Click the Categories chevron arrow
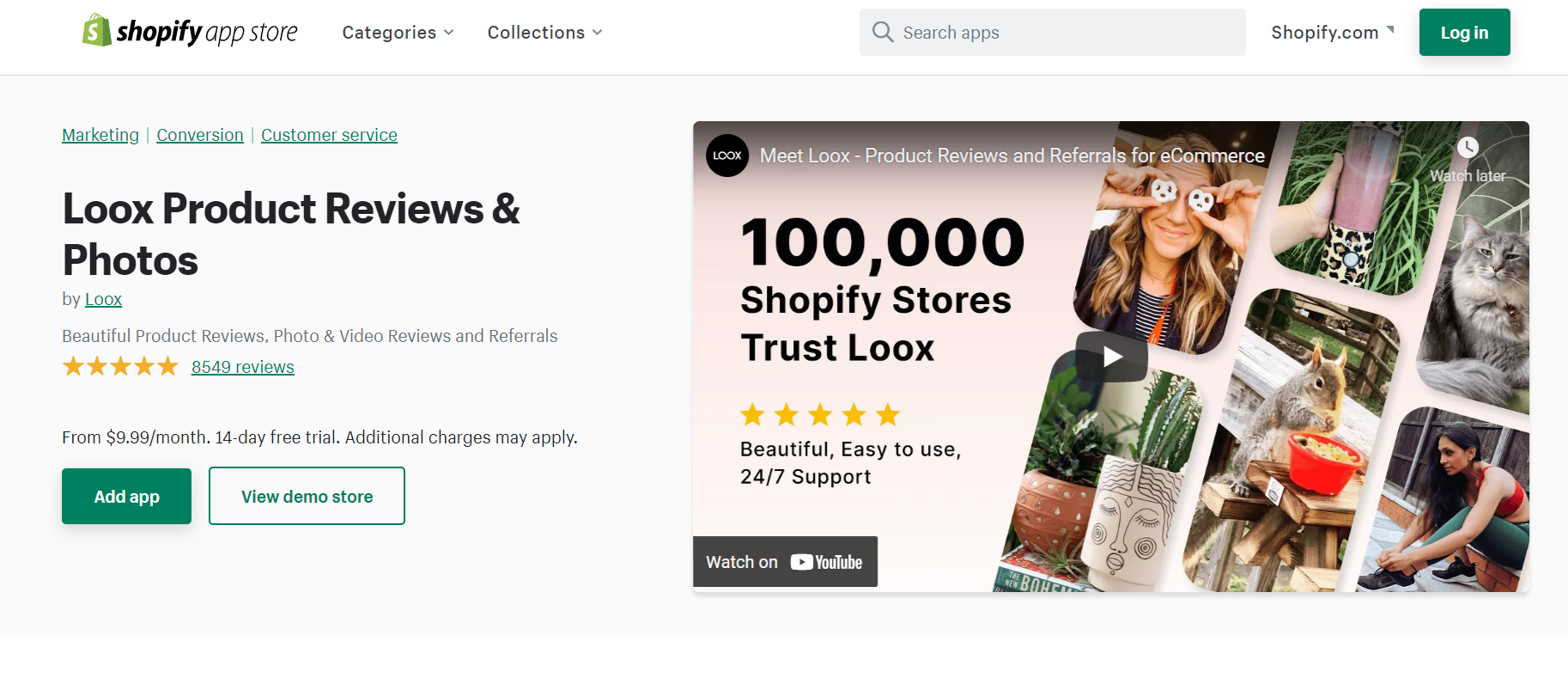1568x678 pixels. click(448, 33)
